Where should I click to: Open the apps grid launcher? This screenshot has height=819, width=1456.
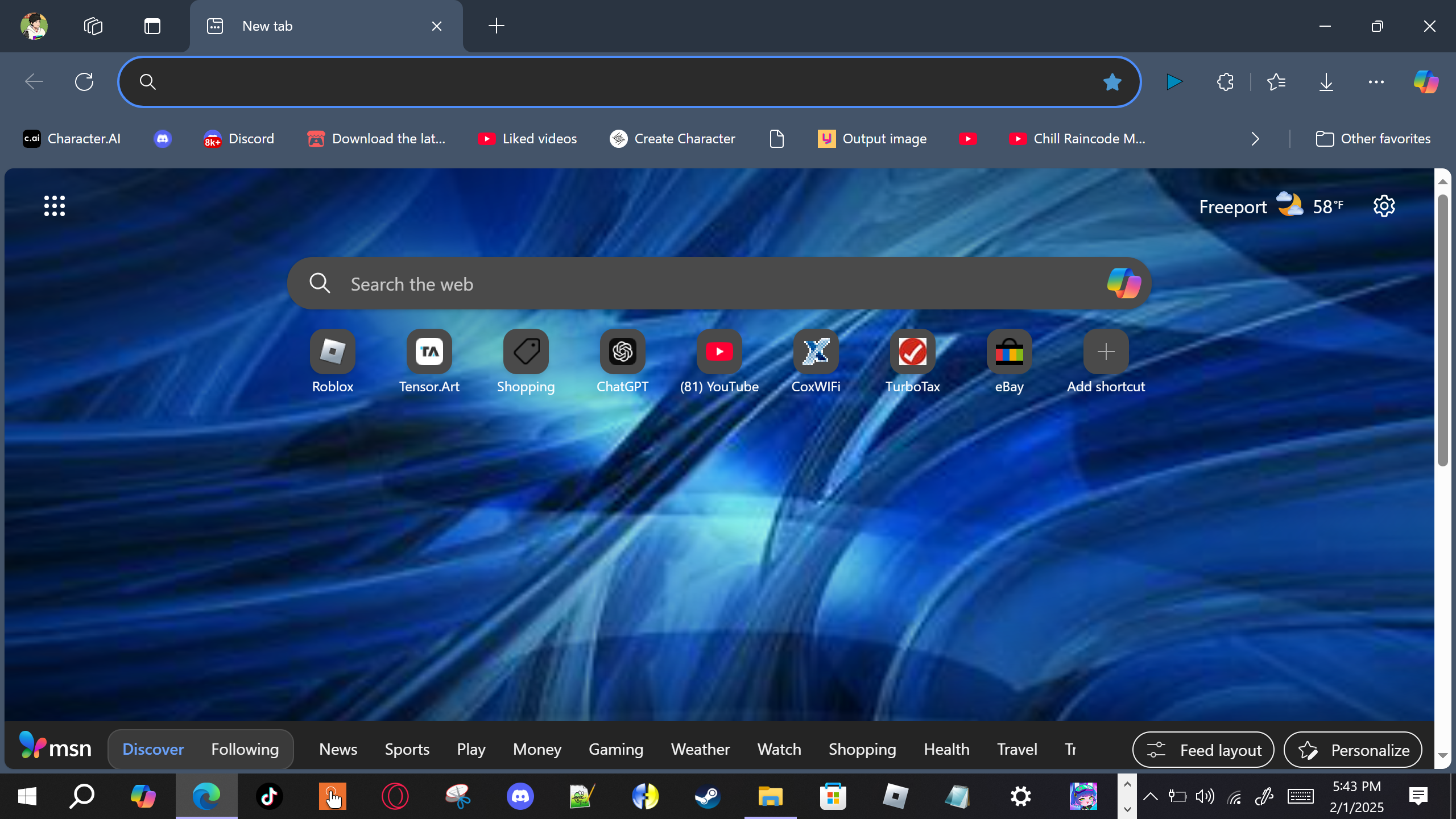pos(55,206)
